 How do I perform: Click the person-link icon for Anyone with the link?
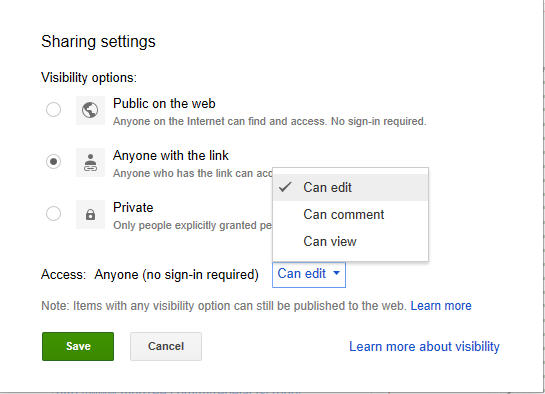[90, 162]
